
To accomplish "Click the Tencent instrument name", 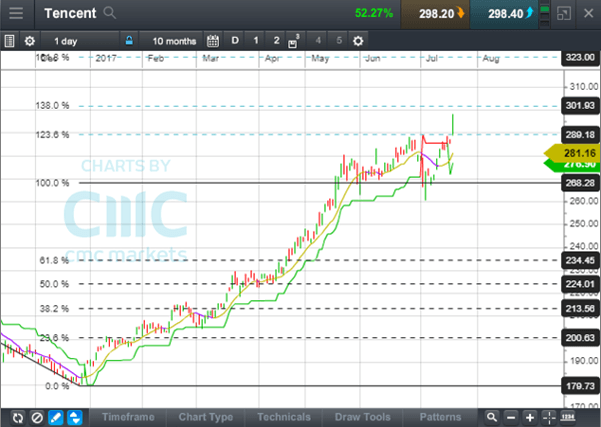I will point(70,13).
